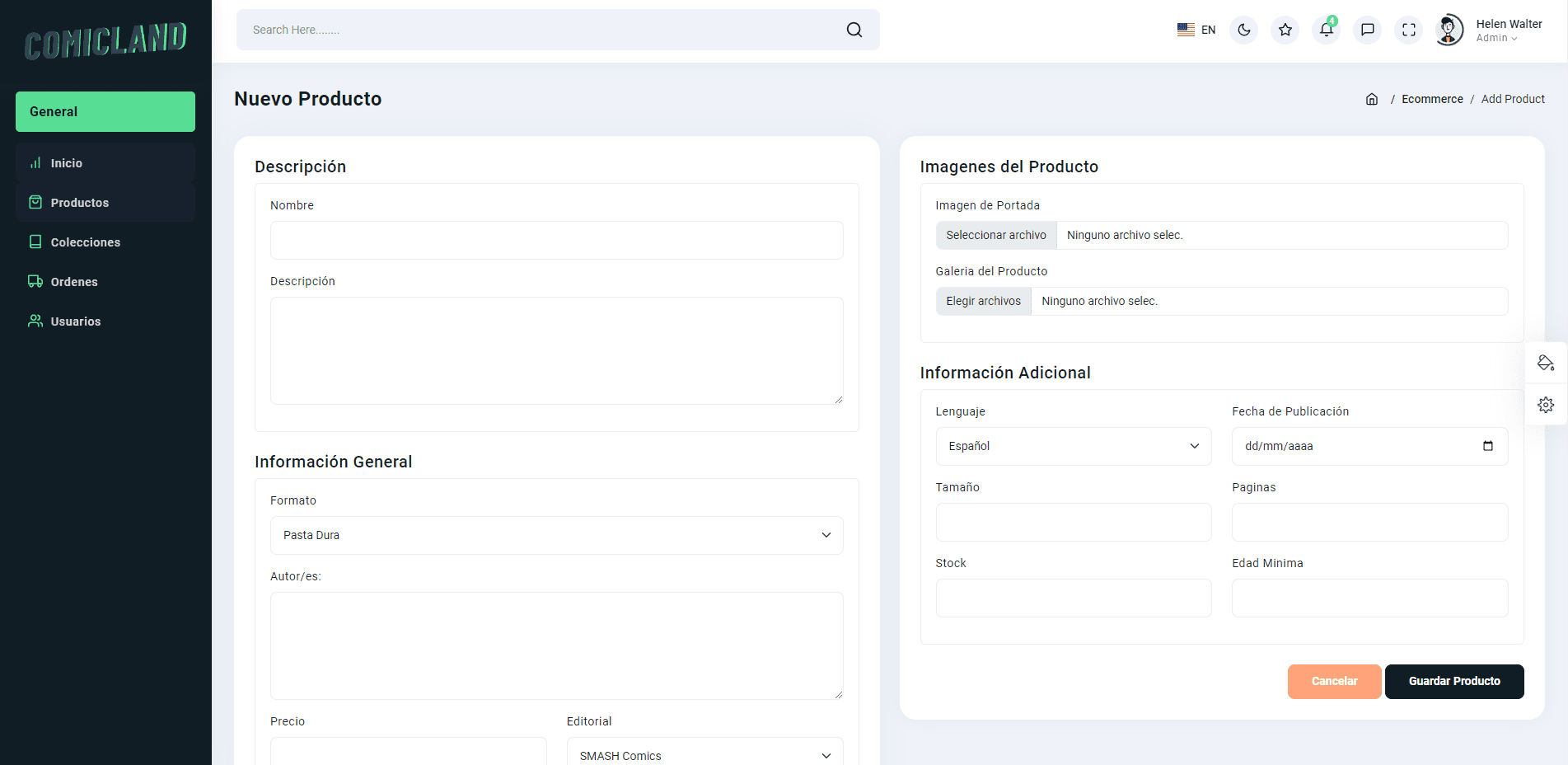
Task: Click Seleccionar archivo for the cover image
Action: (995, 235)
